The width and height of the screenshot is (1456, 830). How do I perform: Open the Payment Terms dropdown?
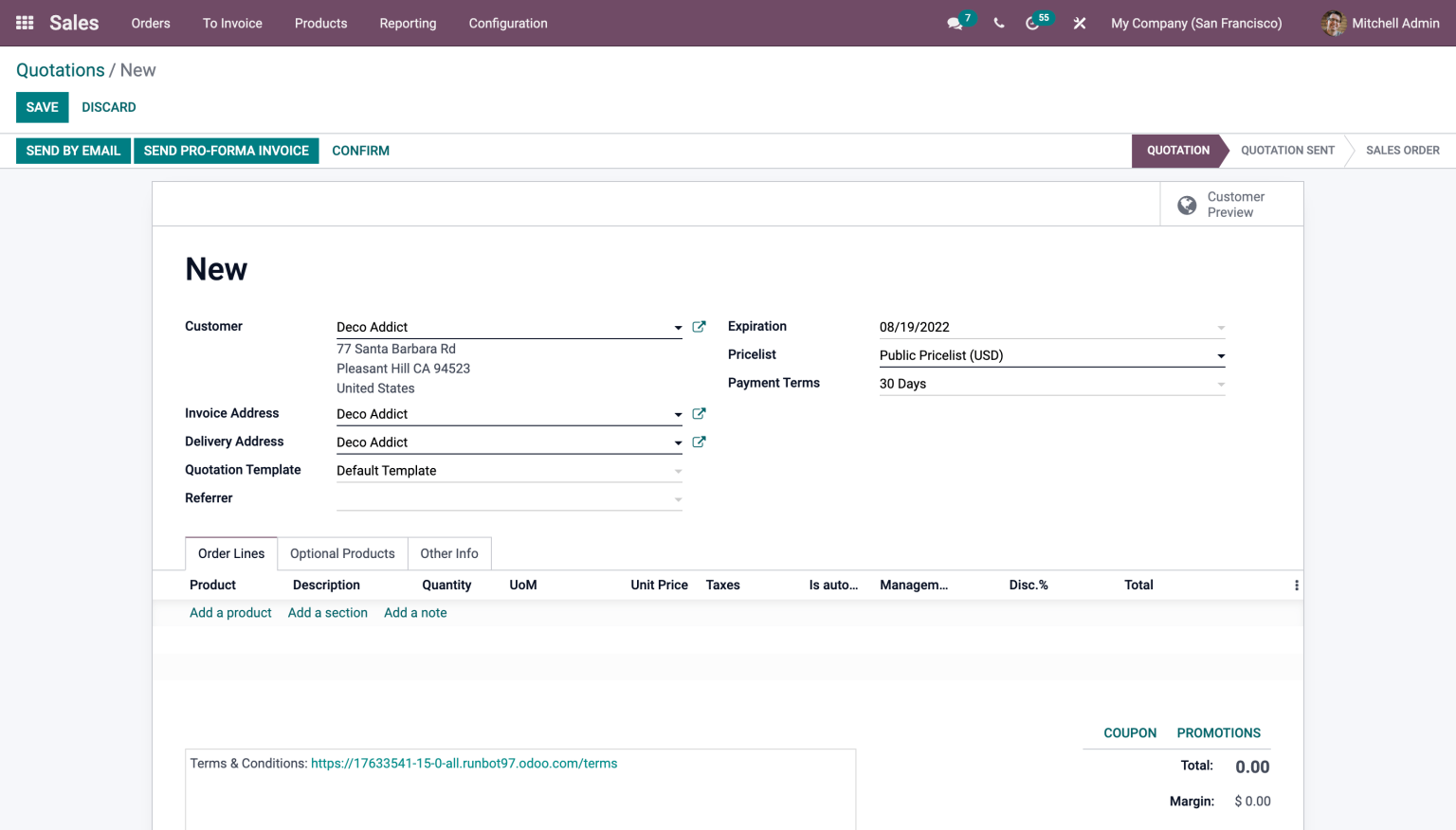(1221, 383)
